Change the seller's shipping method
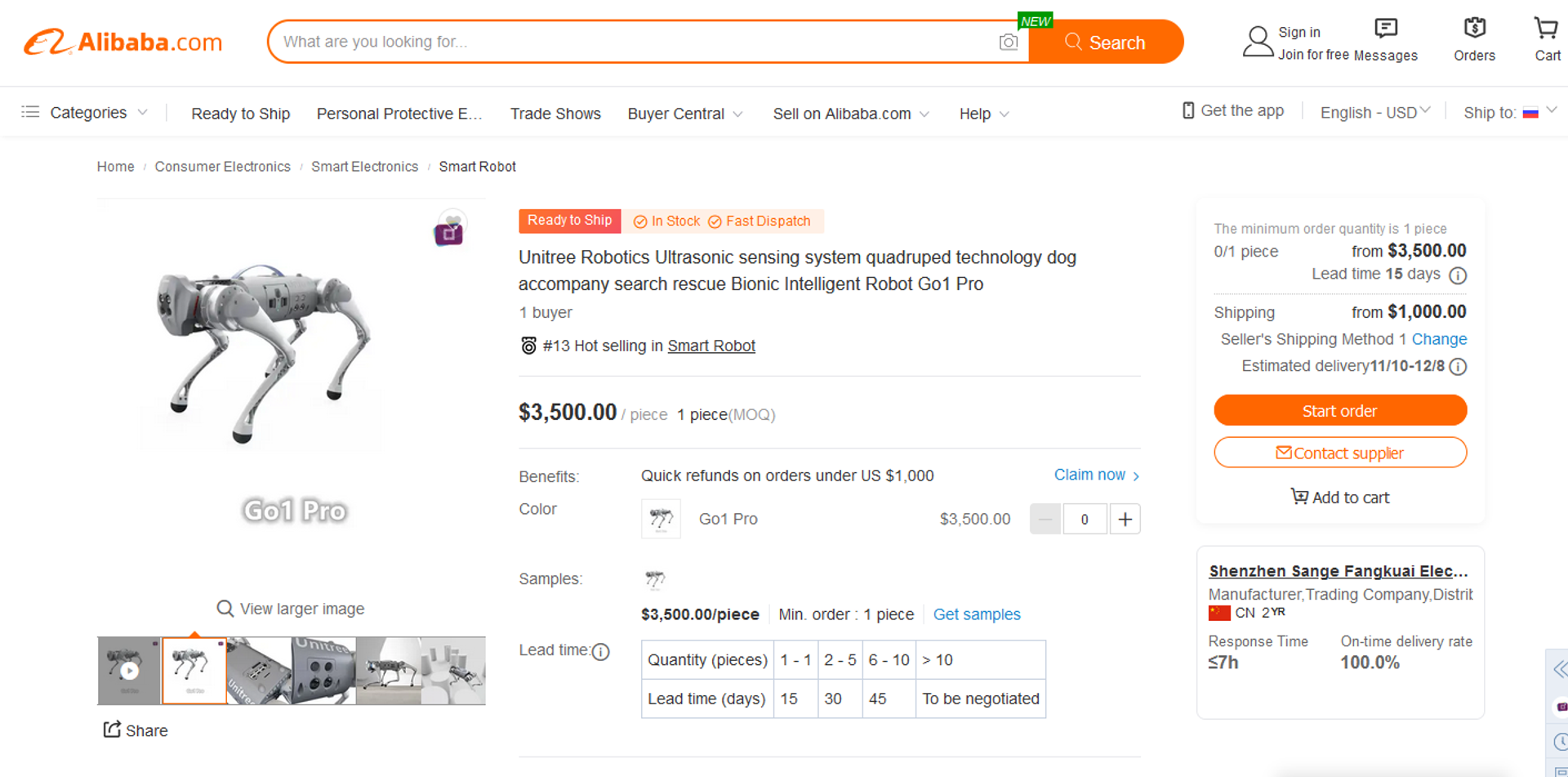Image resolution: width=1568 pixels, height=777 pixels. [1439, 339]
